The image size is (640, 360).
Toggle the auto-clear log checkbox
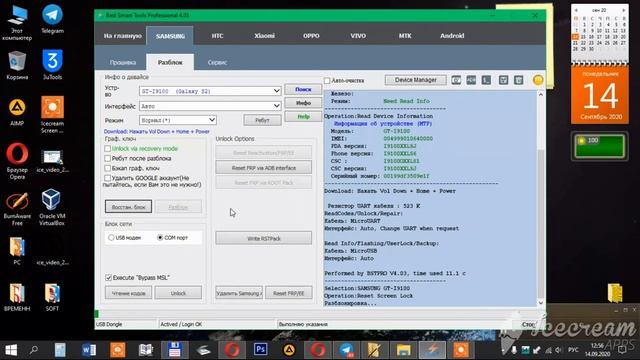(x=327, y=80)
